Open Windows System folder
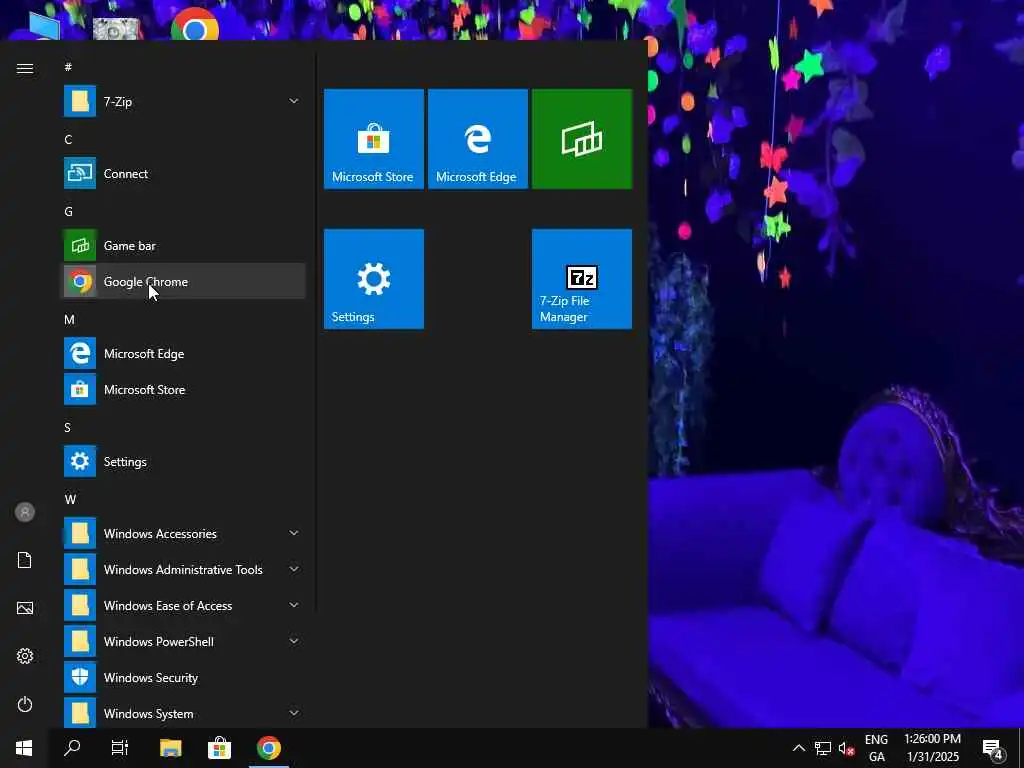1024x768 pixels. point(183,713)
